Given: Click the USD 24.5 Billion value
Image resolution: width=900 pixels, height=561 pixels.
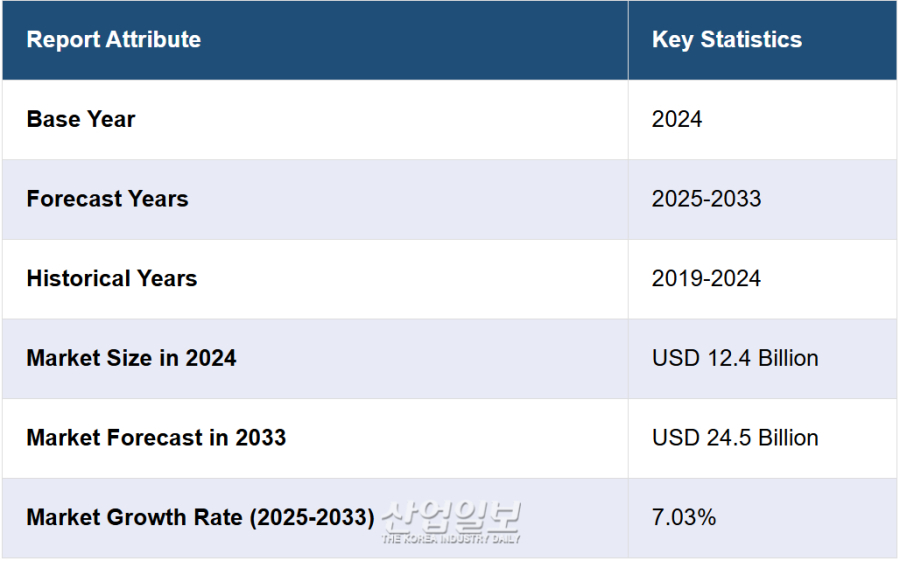Looking at the screenshot, I should point(735,438).
